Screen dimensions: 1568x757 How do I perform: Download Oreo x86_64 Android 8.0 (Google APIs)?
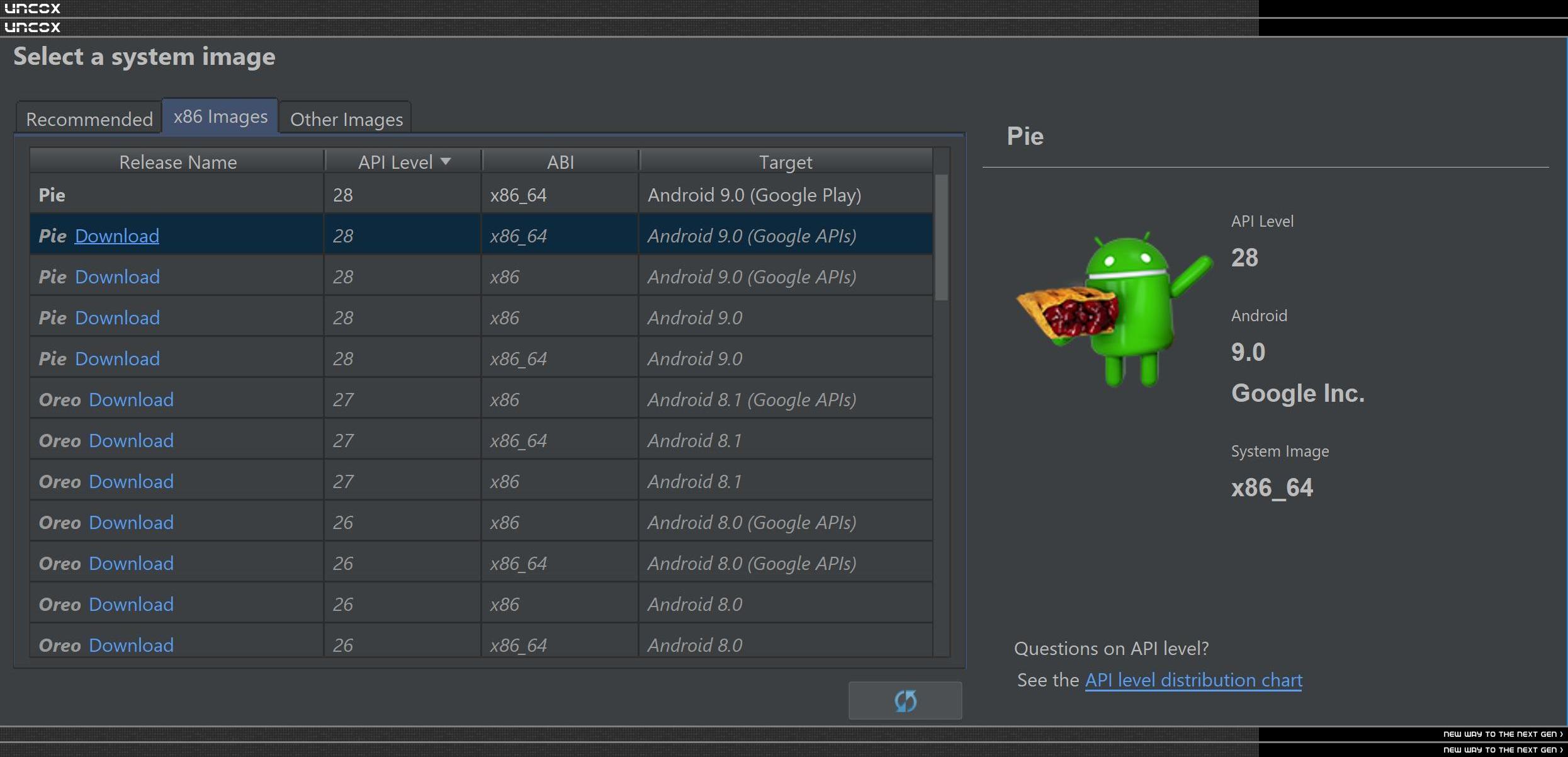[x=131, y=563]
